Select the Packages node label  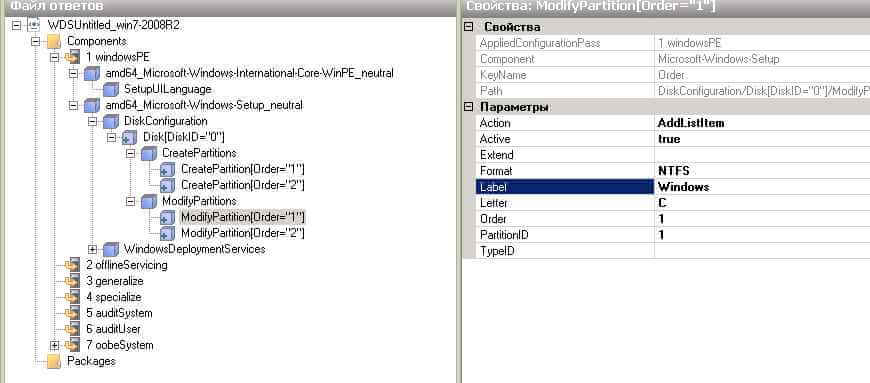92,361
